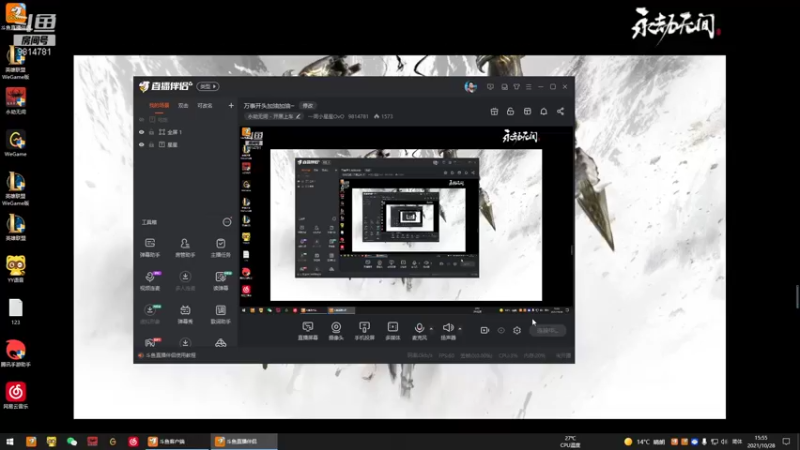Image resolution: width=800 pixels, height=450 pixels.
Task: Toggle visibility of the 星星 source
Action: (141, 145)
